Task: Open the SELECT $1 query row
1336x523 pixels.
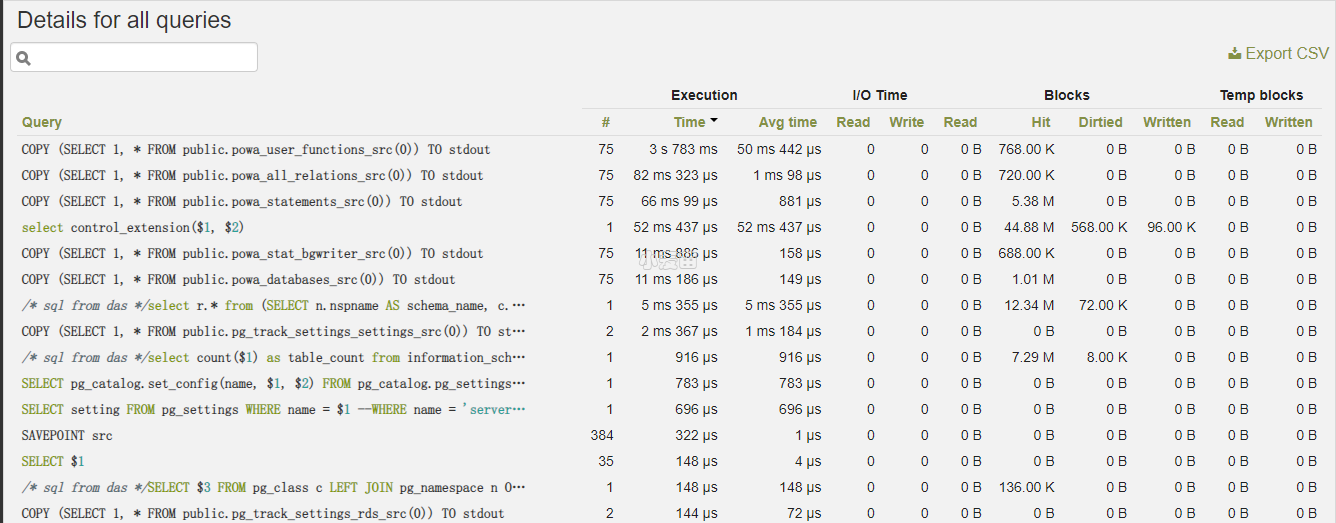Action: (53, 461)
